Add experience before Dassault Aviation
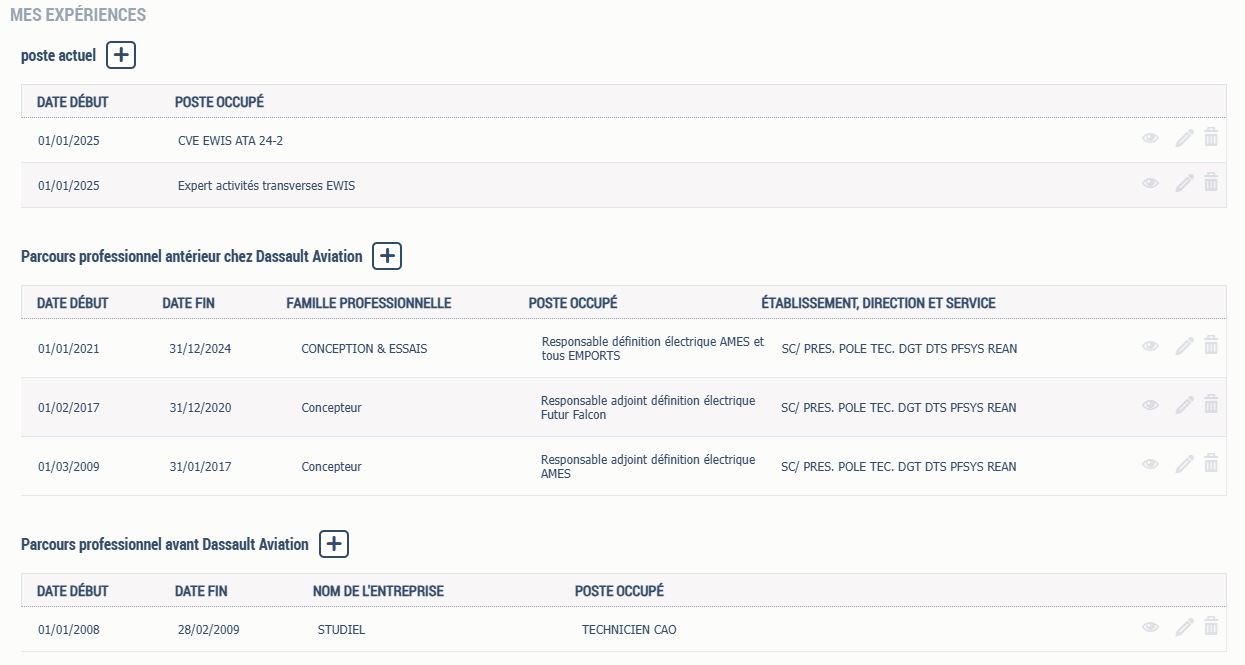Viewport: 1245px width, 665px height. pyautogui.click(x=334, y=544)
